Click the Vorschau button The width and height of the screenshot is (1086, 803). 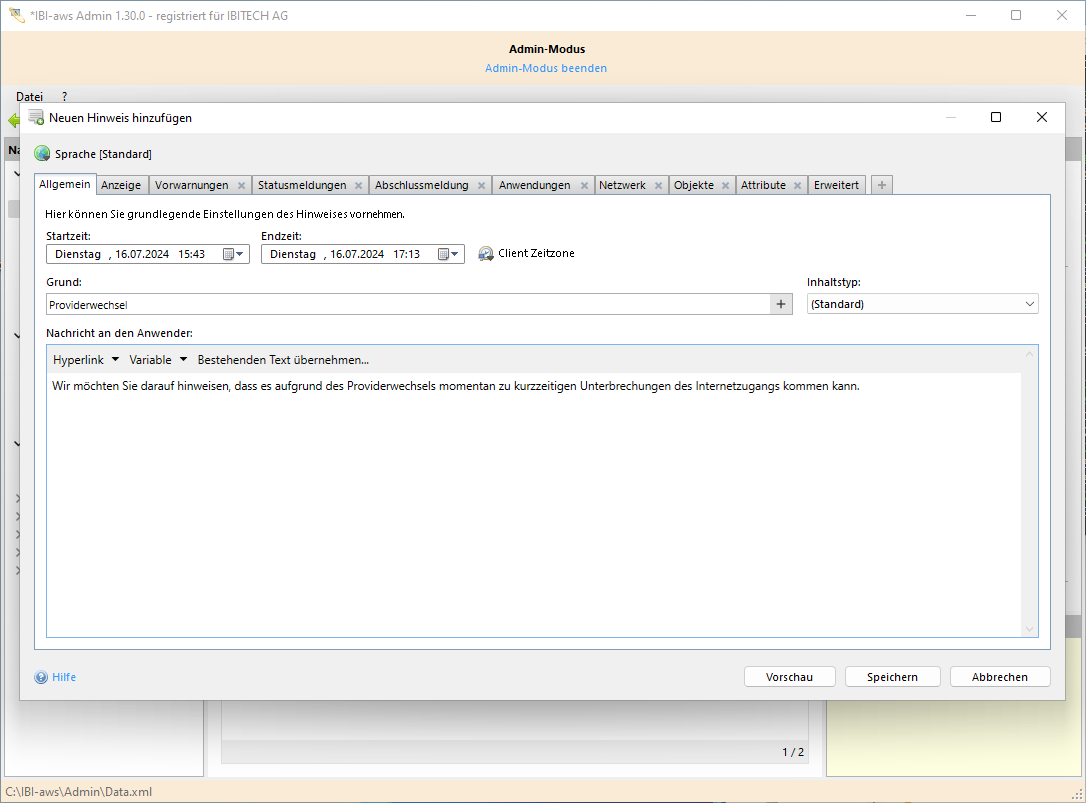pyautogui.click(x=789, y=677)
